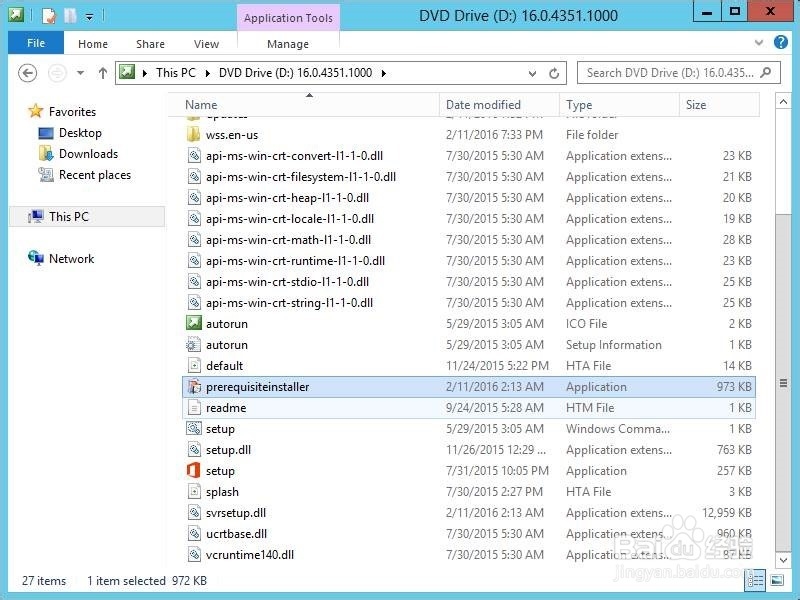Click the window system icon in title bar
The height and width of the screenshot is (600, 800).
pos(16,15)
